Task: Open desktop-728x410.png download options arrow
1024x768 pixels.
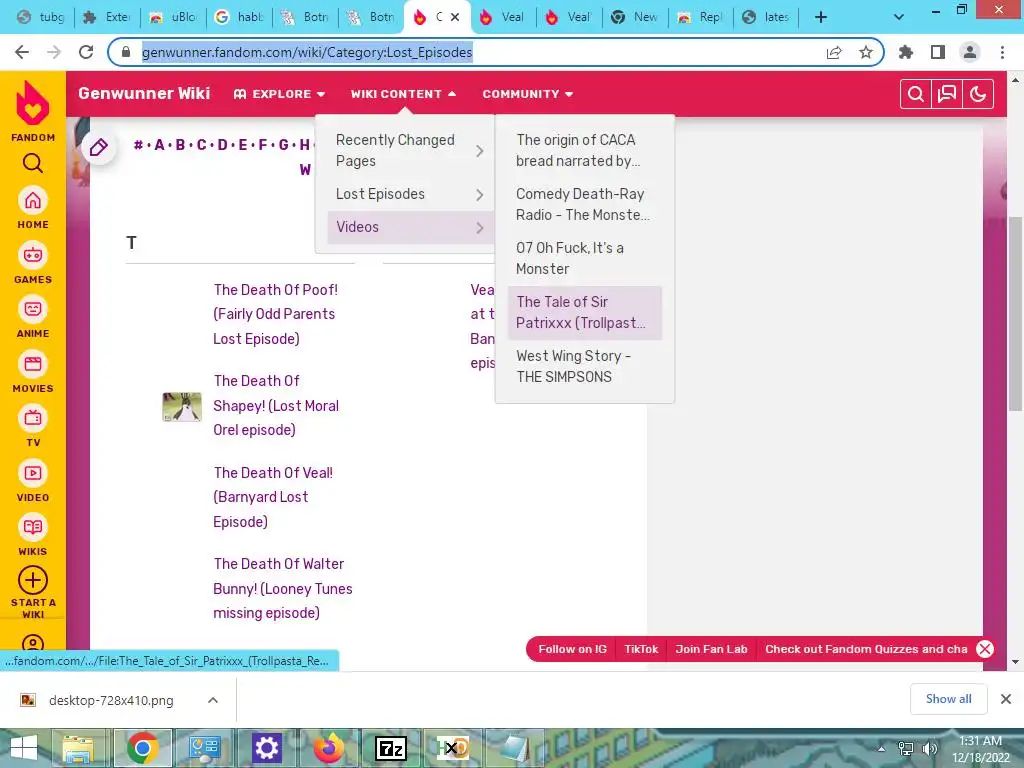Action: click(213, 700)
